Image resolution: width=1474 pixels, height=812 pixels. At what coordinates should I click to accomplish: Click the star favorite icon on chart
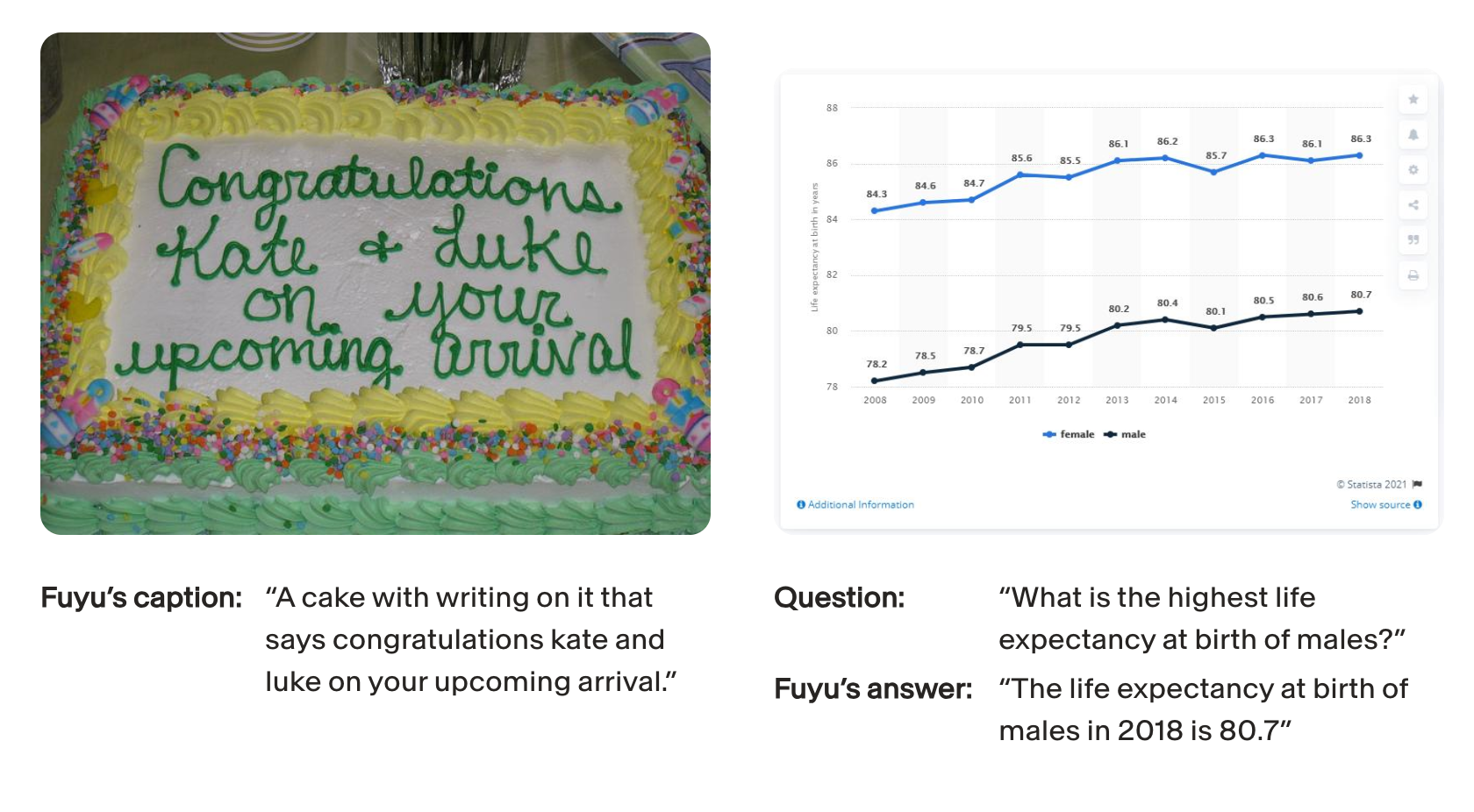pos(1413,99)
